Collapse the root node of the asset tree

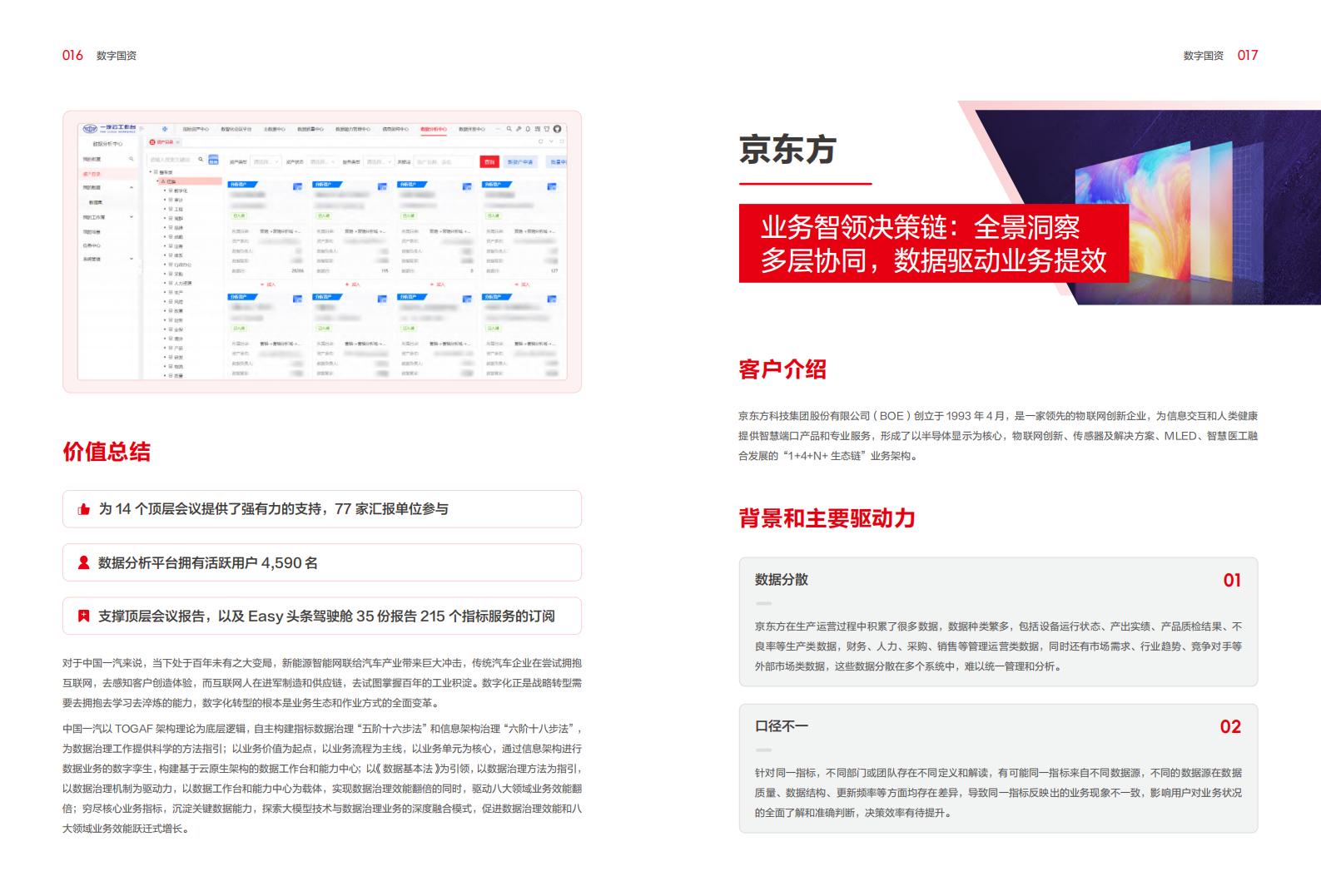(150, 171)
